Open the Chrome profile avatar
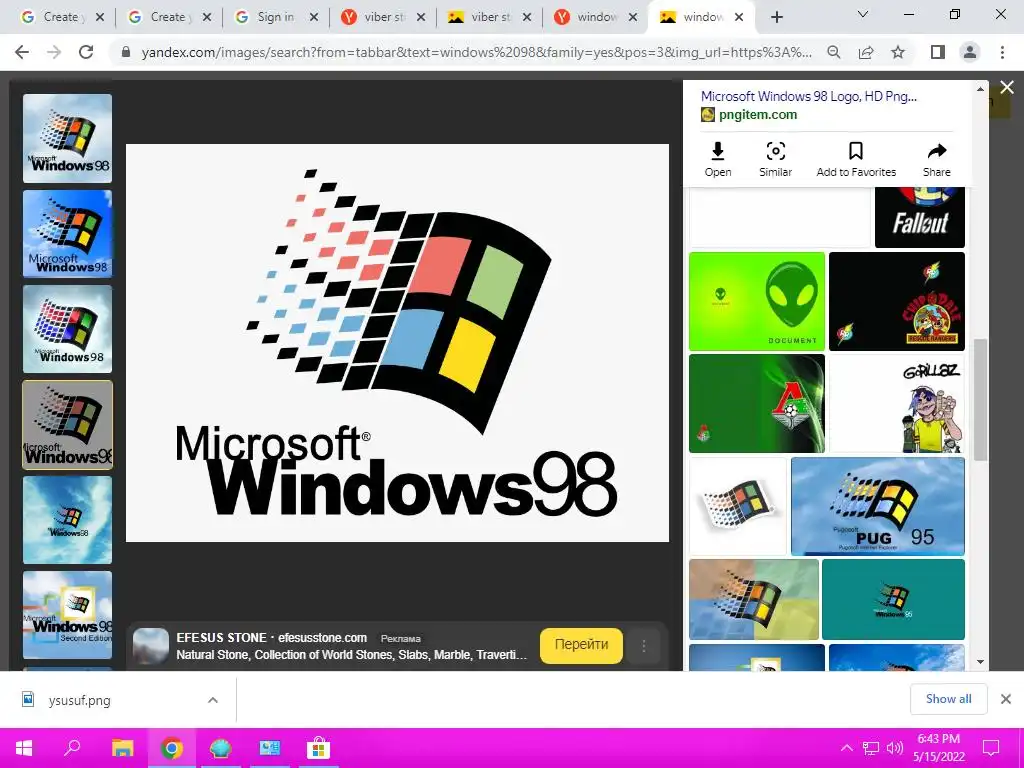Image resolution: width=1024 pixels, height=768 pixels. 970,52
